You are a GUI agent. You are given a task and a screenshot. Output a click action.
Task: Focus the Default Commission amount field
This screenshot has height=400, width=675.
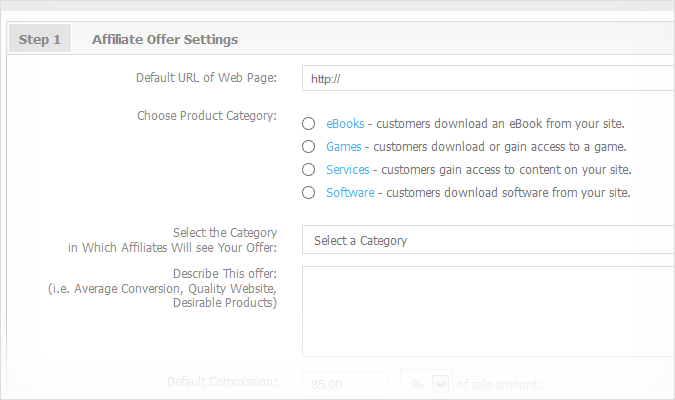[344, 384]
